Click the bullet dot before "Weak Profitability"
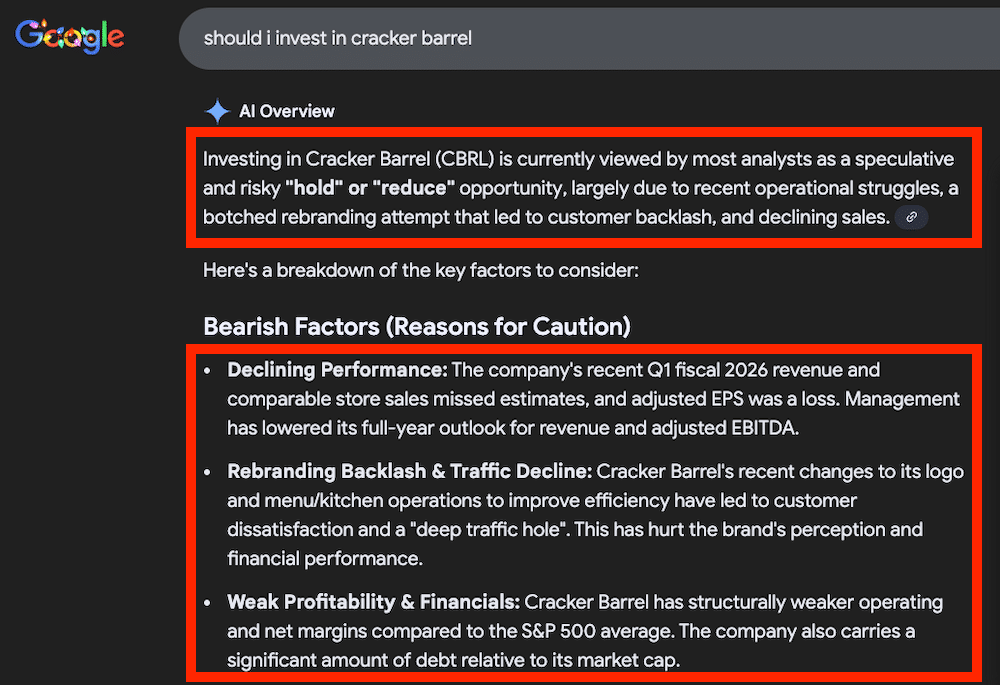Image resolution: width=1000 pixels, height=685 pixels. click(x=208, y=603)
